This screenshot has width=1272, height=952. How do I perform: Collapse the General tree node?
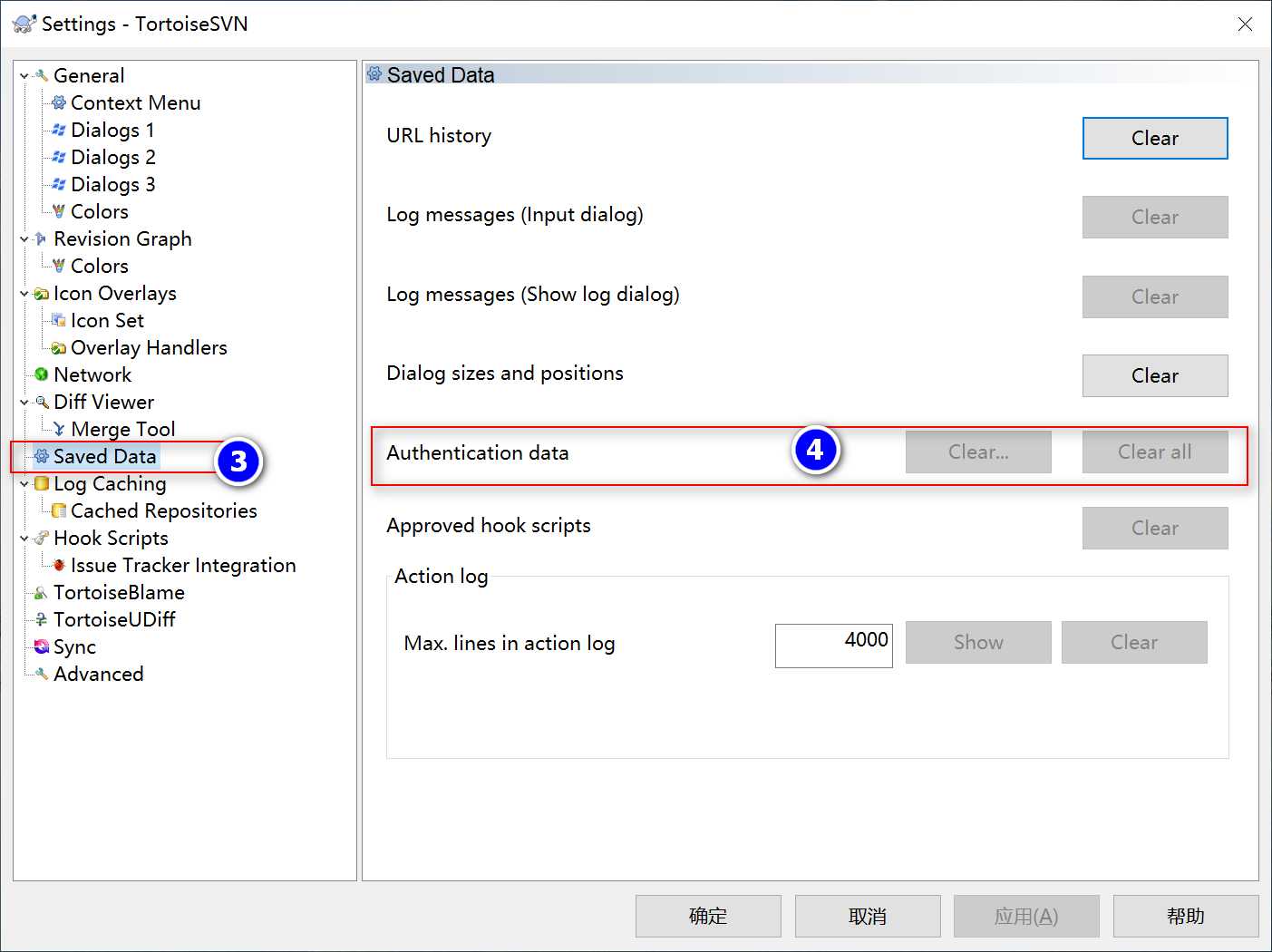tap(24, 76)
